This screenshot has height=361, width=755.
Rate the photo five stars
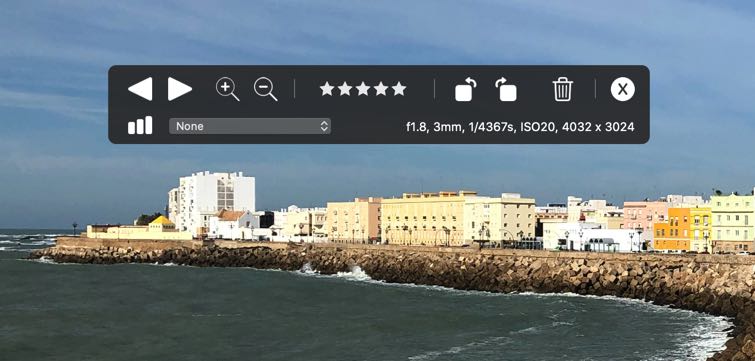[x=399, y=89]
